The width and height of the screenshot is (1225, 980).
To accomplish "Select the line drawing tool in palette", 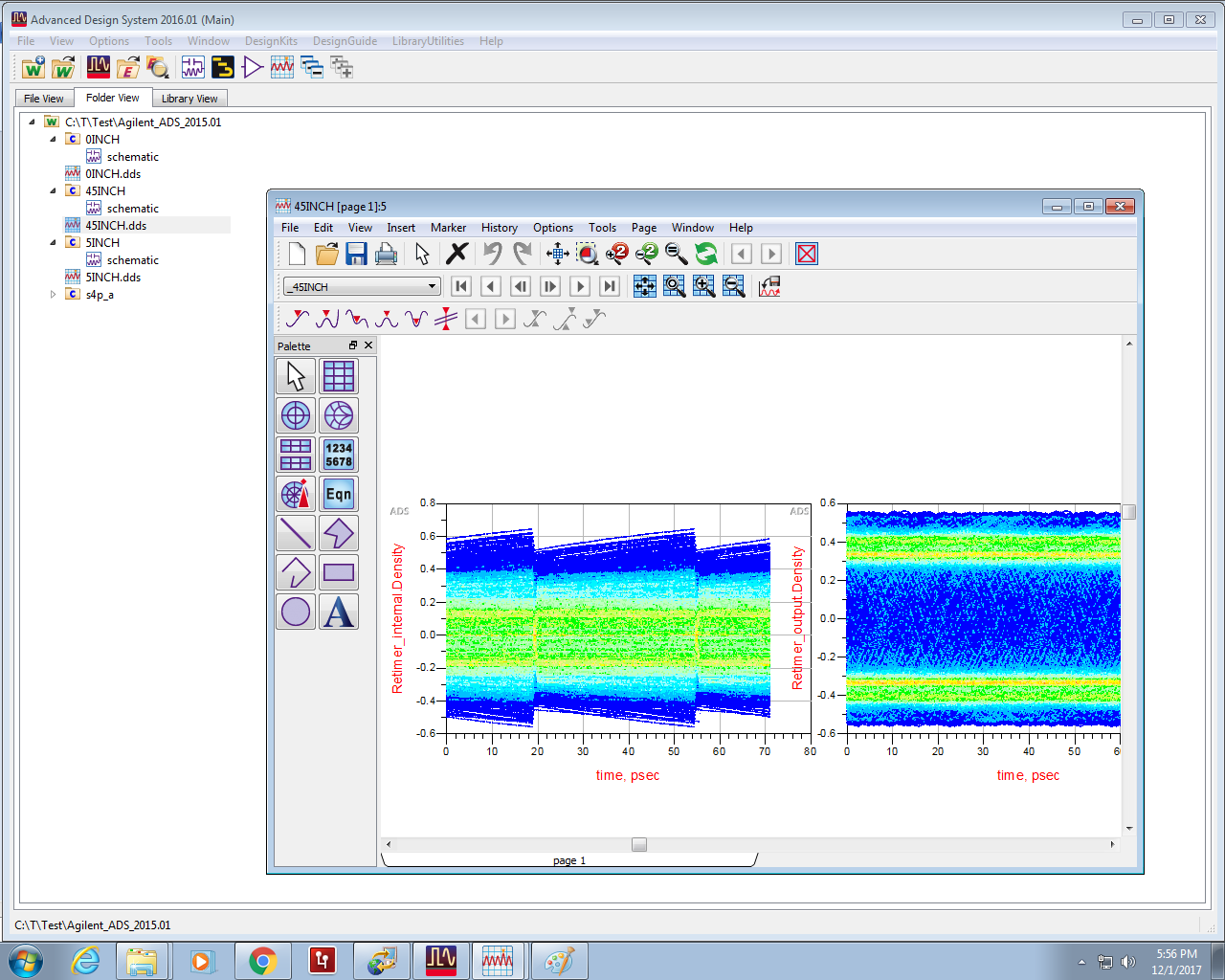I will click(296, 533).
